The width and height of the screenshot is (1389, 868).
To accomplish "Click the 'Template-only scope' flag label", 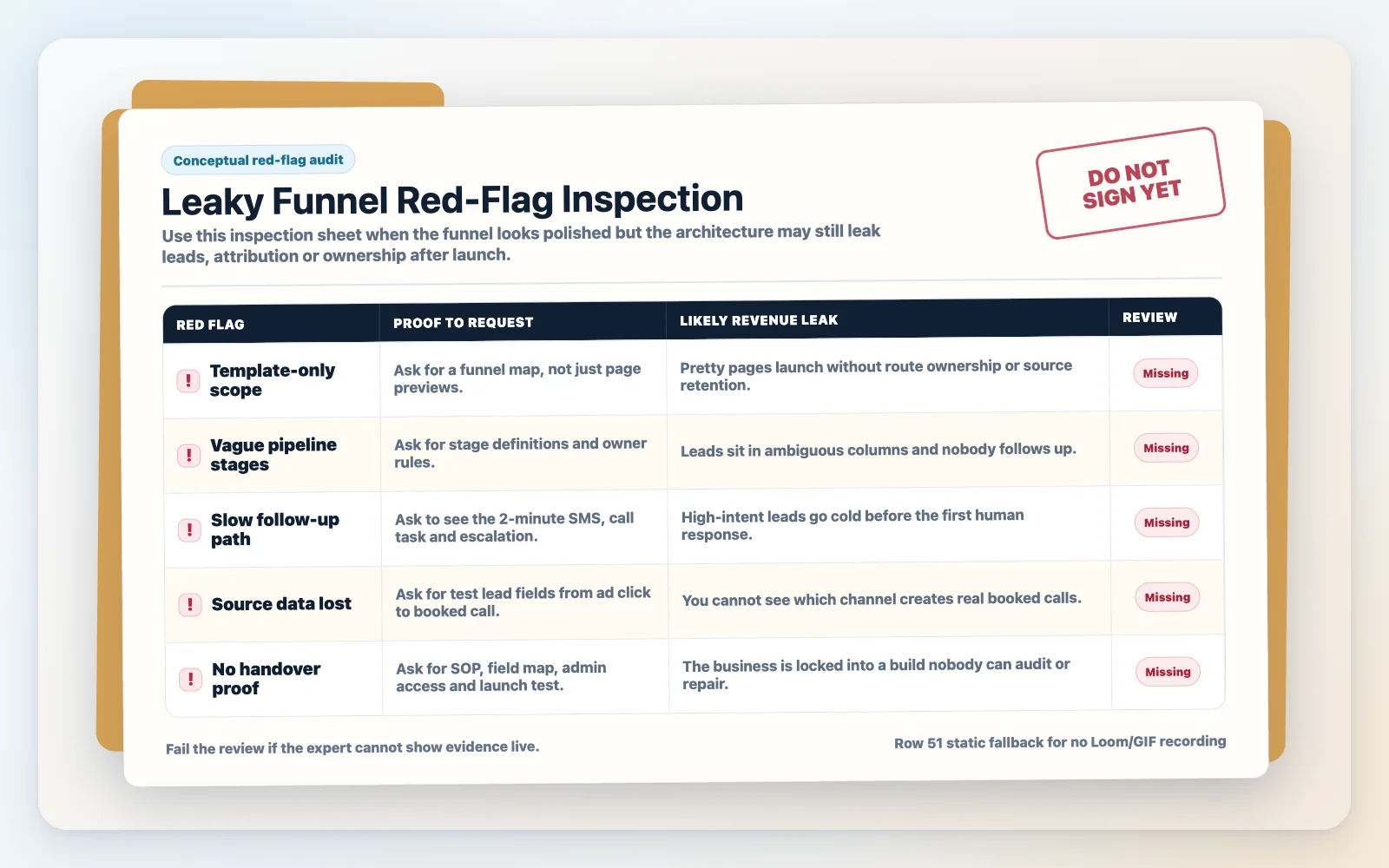I will (x=272, y=380).
